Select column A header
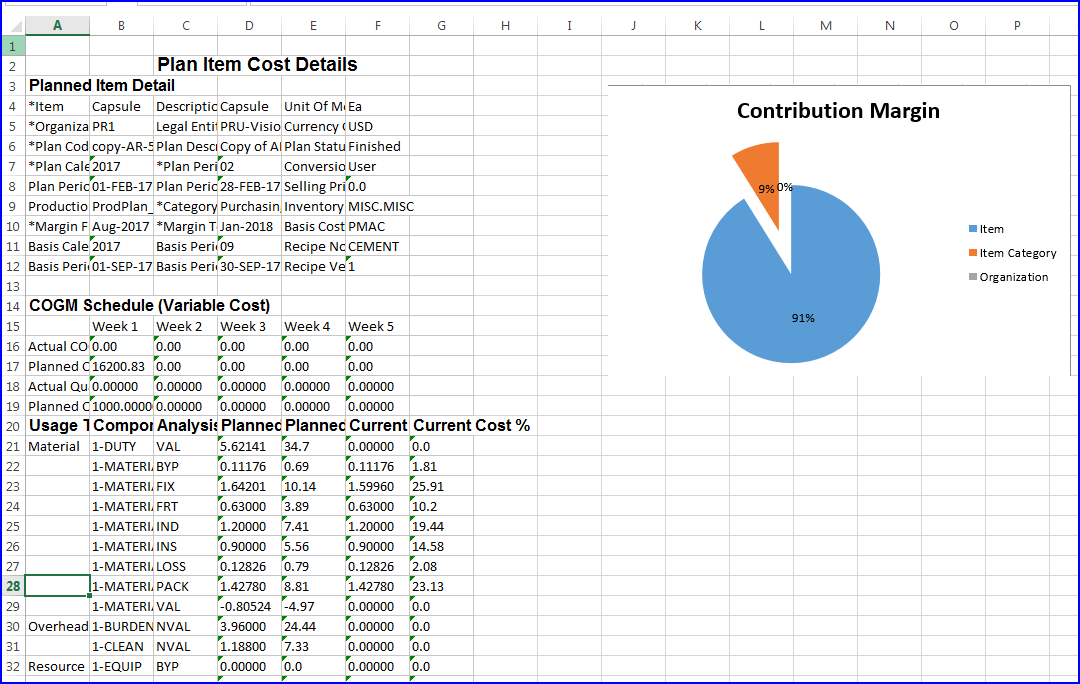The height and width of the screenshot is (684, 1080). point(57,25)
